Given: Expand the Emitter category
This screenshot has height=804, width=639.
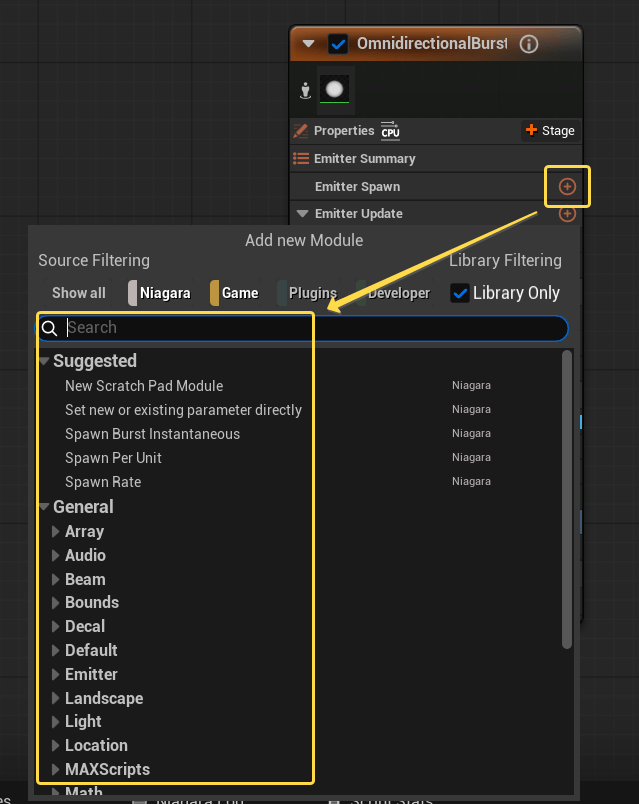Looking at the screenshot, I should tap(55, 674).
